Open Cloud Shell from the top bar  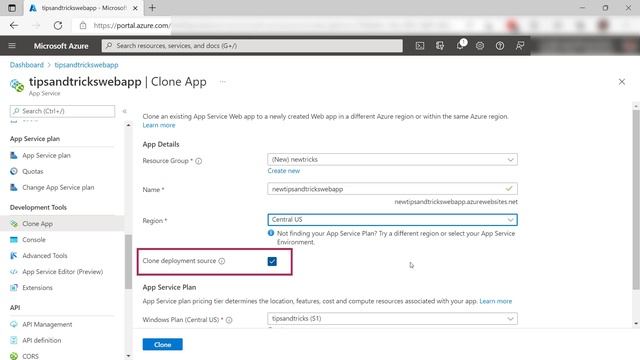pyautogui.click(x=420, y=46)
